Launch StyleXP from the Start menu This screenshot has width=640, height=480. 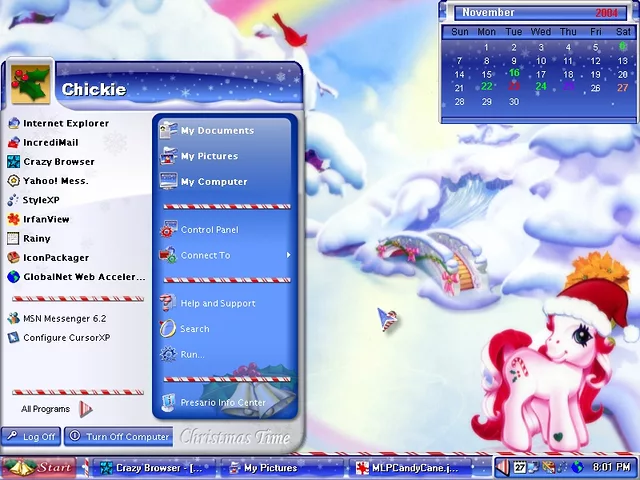pos(33,200)
